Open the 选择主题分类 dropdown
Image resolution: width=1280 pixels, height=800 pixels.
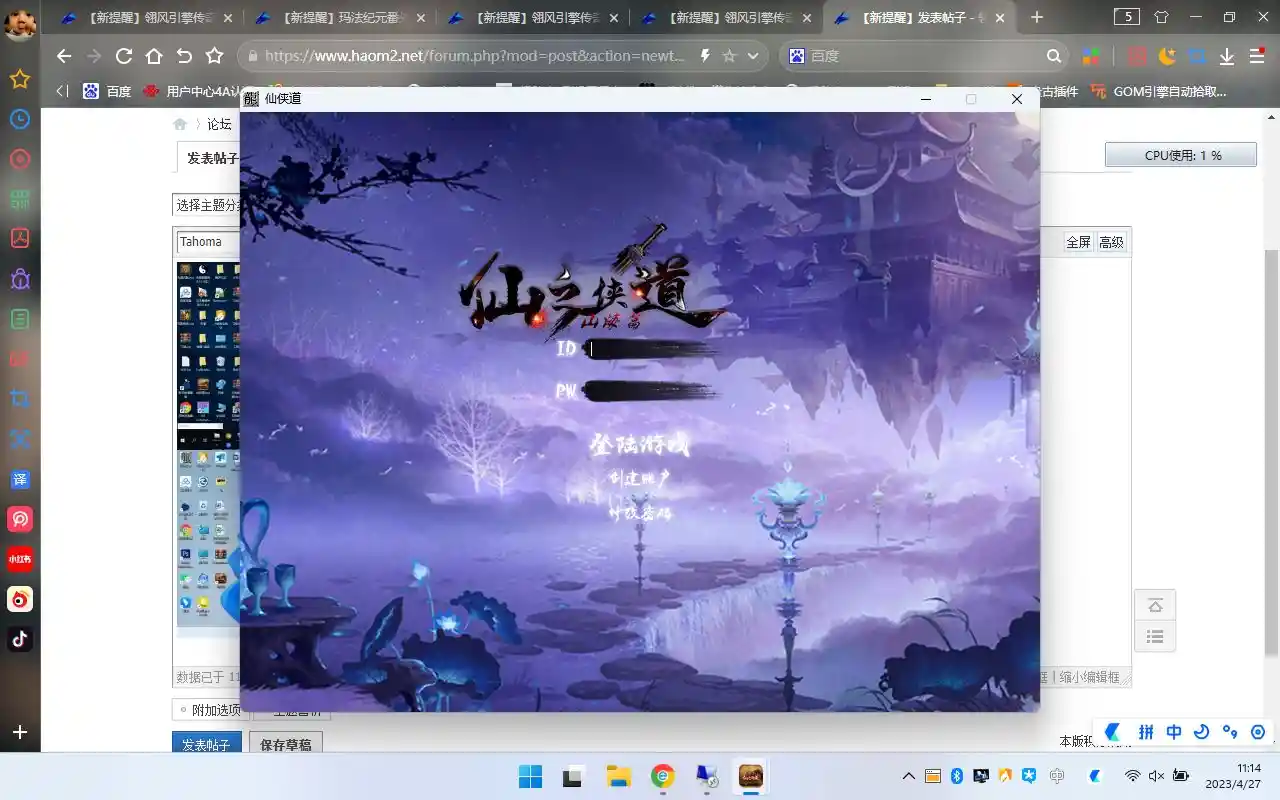pyautogui.click(x=206, y=205)
